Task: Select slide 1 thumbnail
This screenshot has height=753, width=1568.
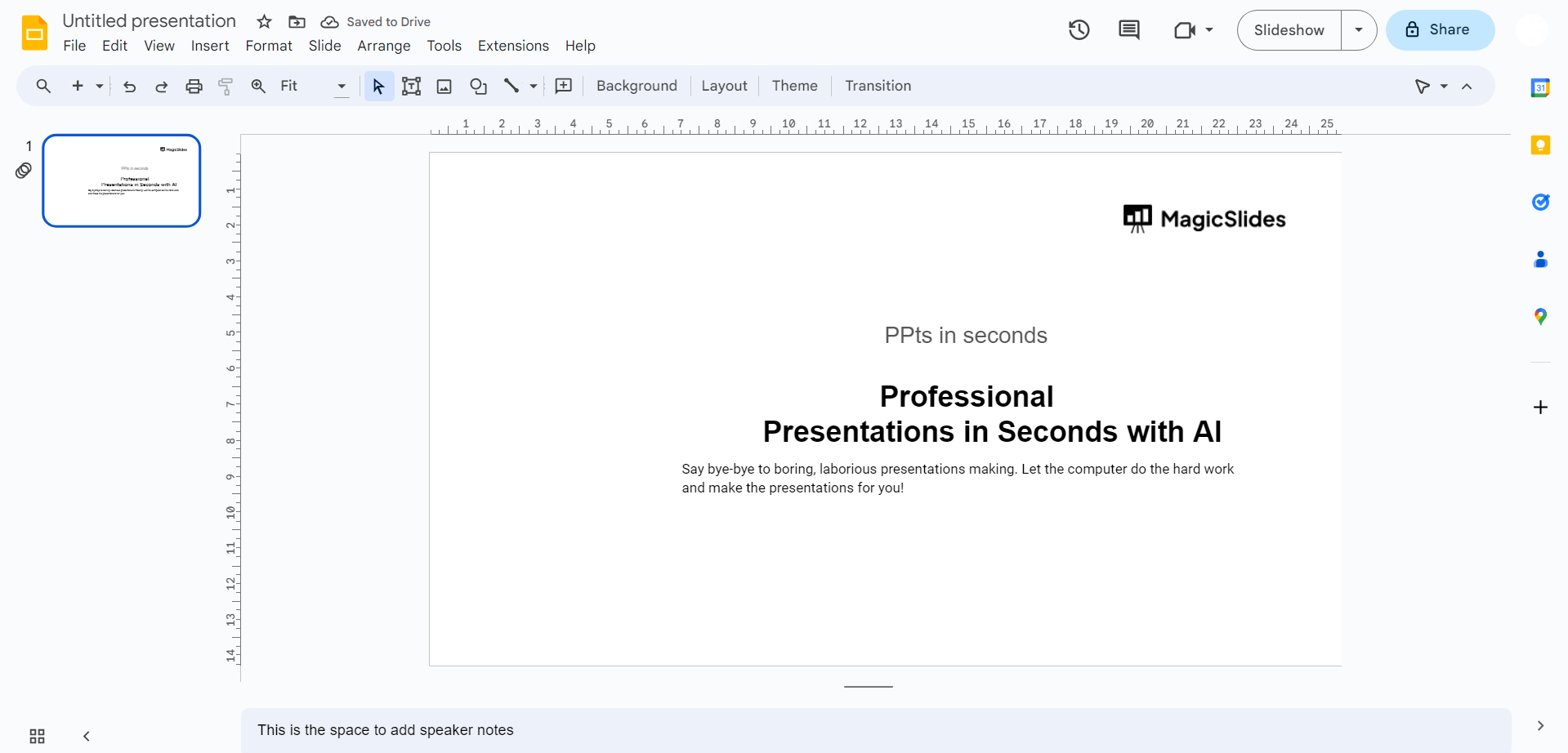Action: pos(122,180)
